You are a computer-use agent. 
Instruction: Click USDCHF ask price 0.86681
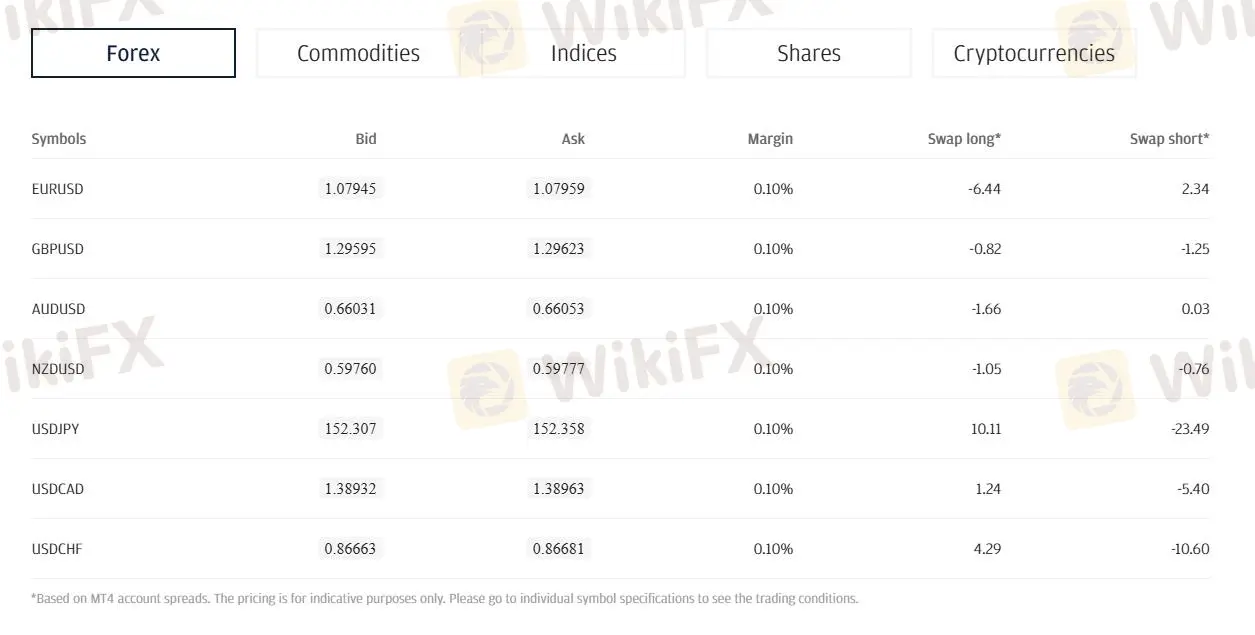(x=558, y=548)
